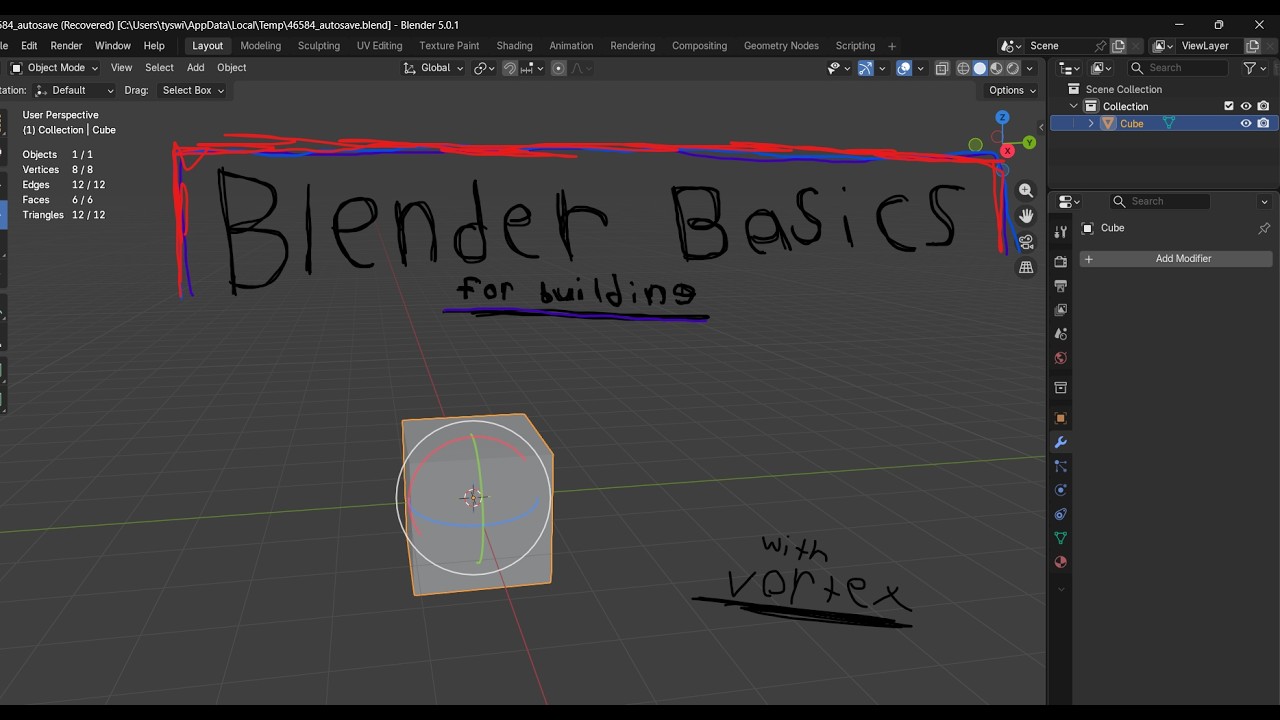Screen dimensions: 1280x720
Task: Click the Add Modifier button
Action: coord(1176,259)
